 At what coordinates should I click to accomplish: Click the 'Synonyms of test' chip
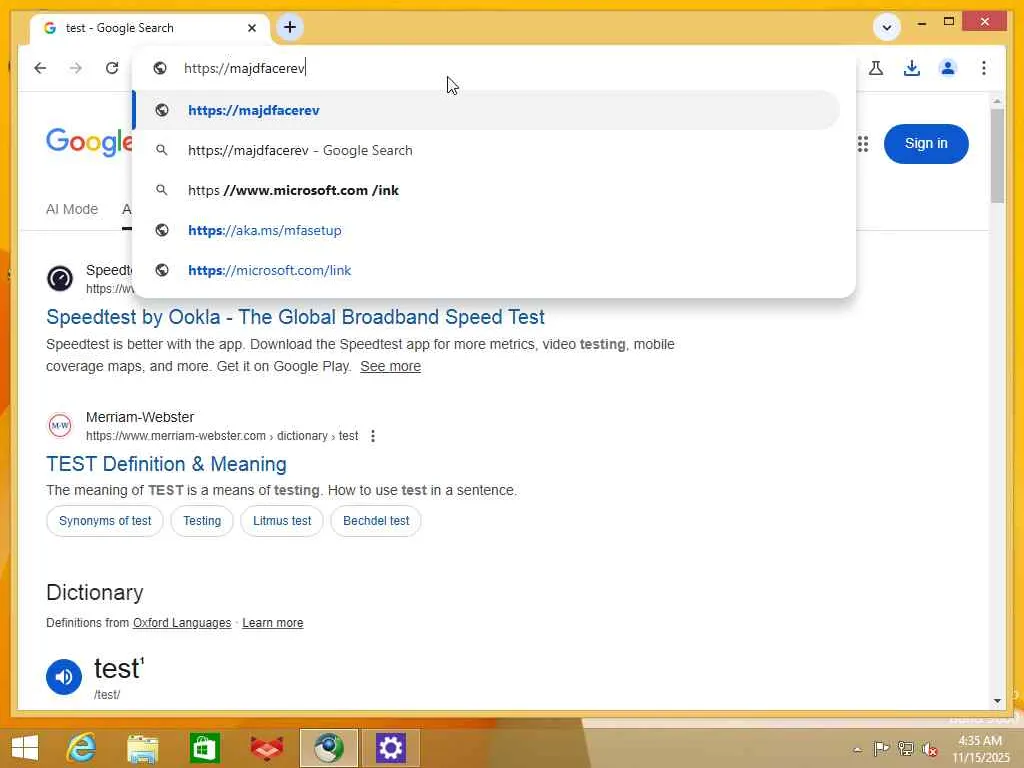(104, 520)
